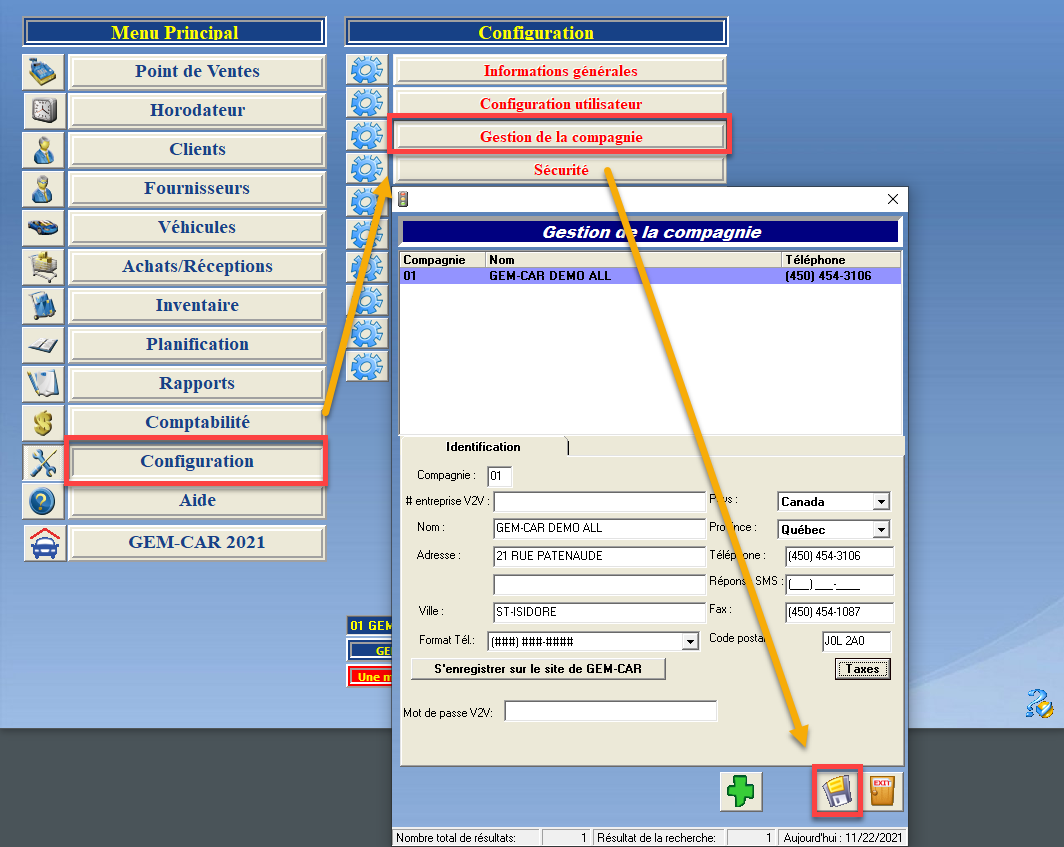
Task: Open the Achats/Réceptions menu
Action: click(x=197, y=266)
